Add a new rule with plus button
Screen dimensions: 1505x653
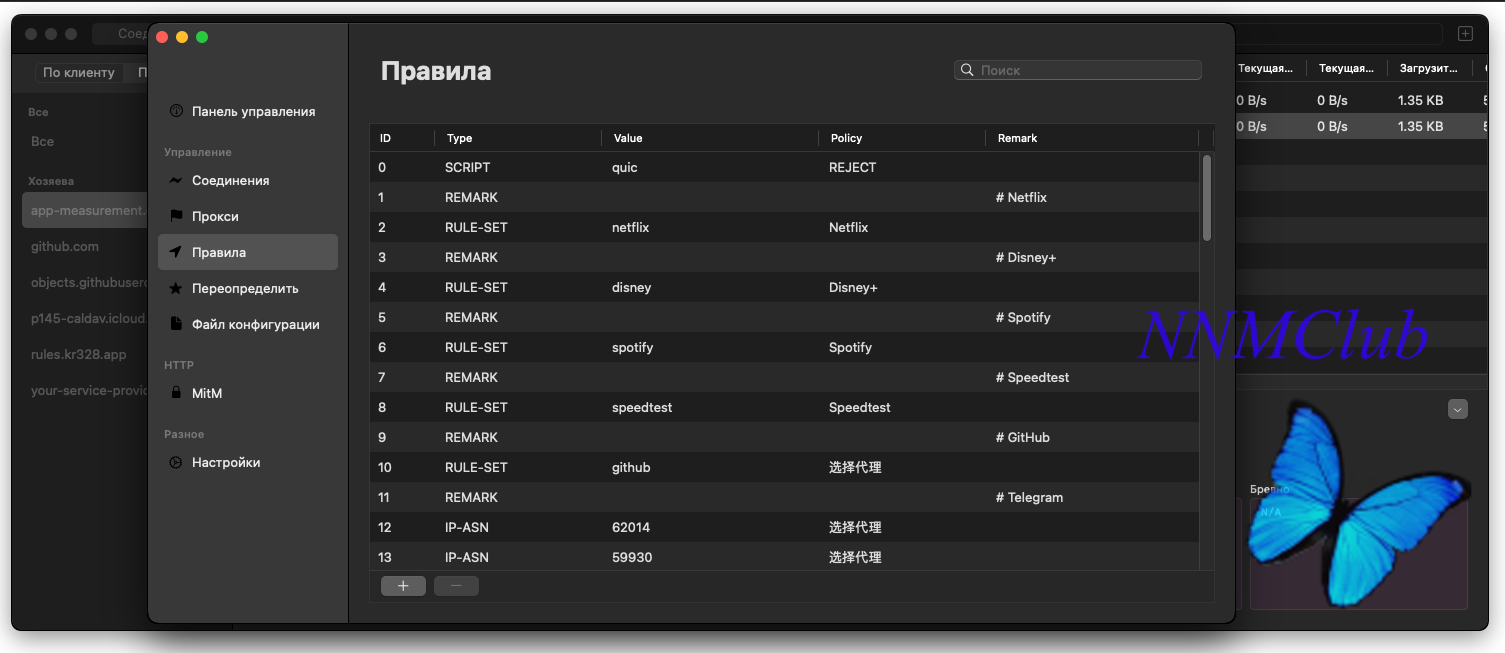click(x=403, y=586)
